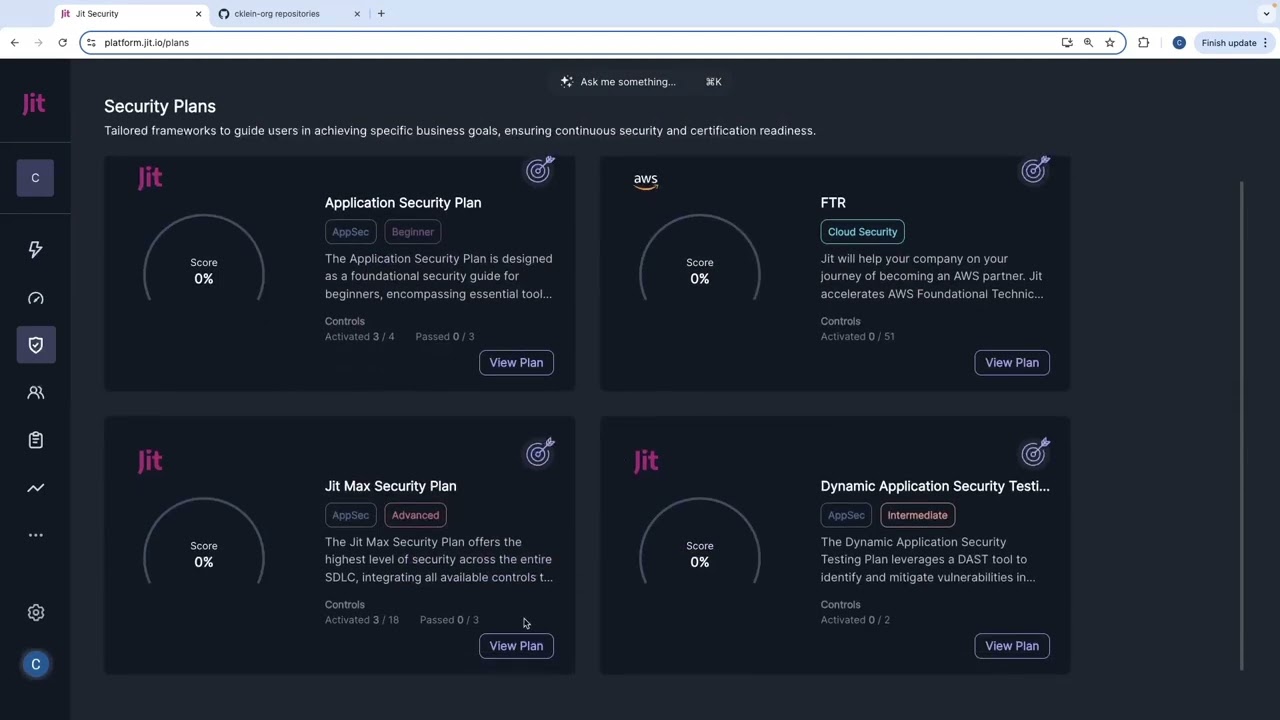The image size is (1280, 720).
Task: Click the target icon on Dynamic Application Security card
Action: [1035, 453]
